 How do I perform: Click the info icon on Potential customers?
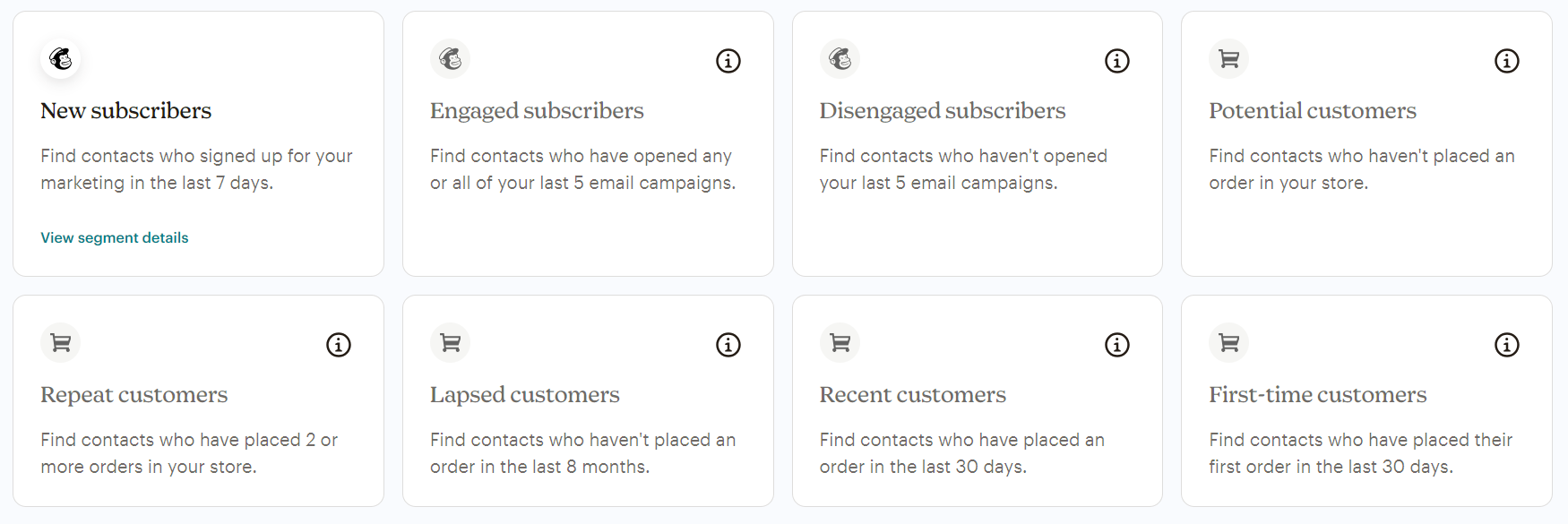click(x=1506, y=61)
